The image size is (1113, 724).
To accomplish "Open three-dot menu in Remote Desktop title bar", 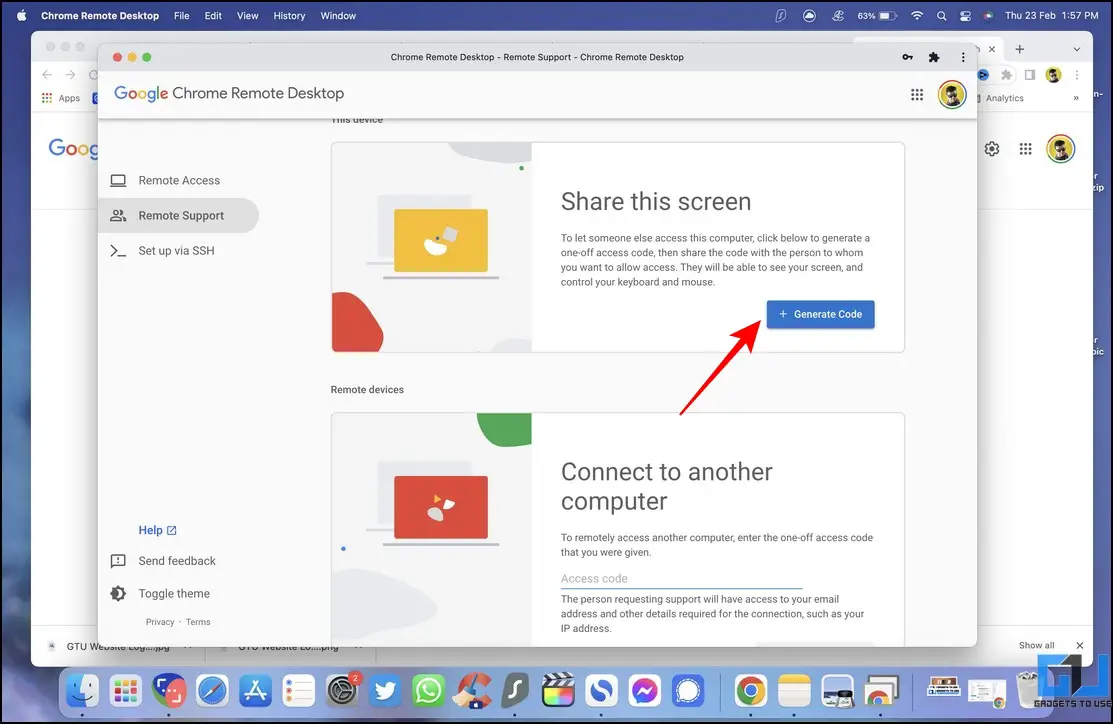I will coord(963,57).
